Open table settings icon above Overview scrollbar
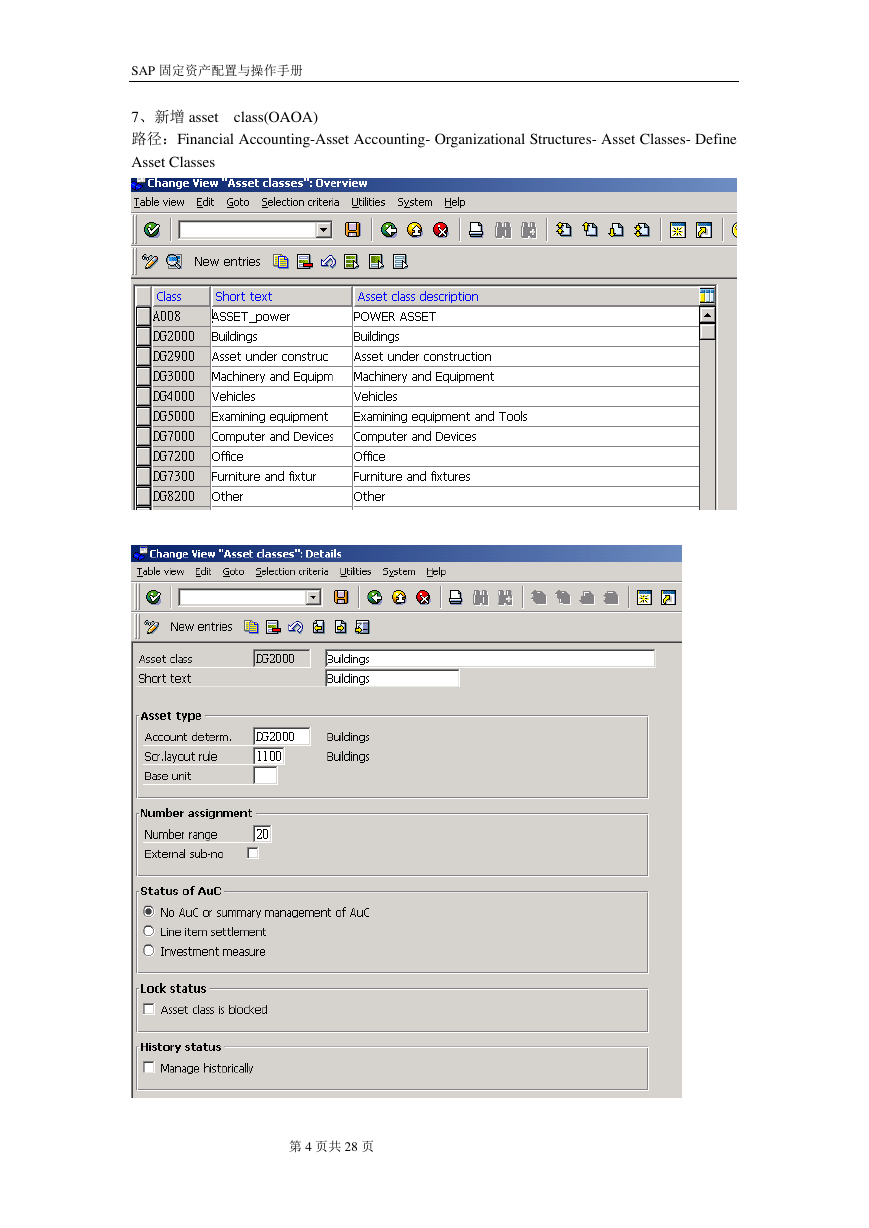This screenshot has width=869, height=1228. [x=707, y=296]
